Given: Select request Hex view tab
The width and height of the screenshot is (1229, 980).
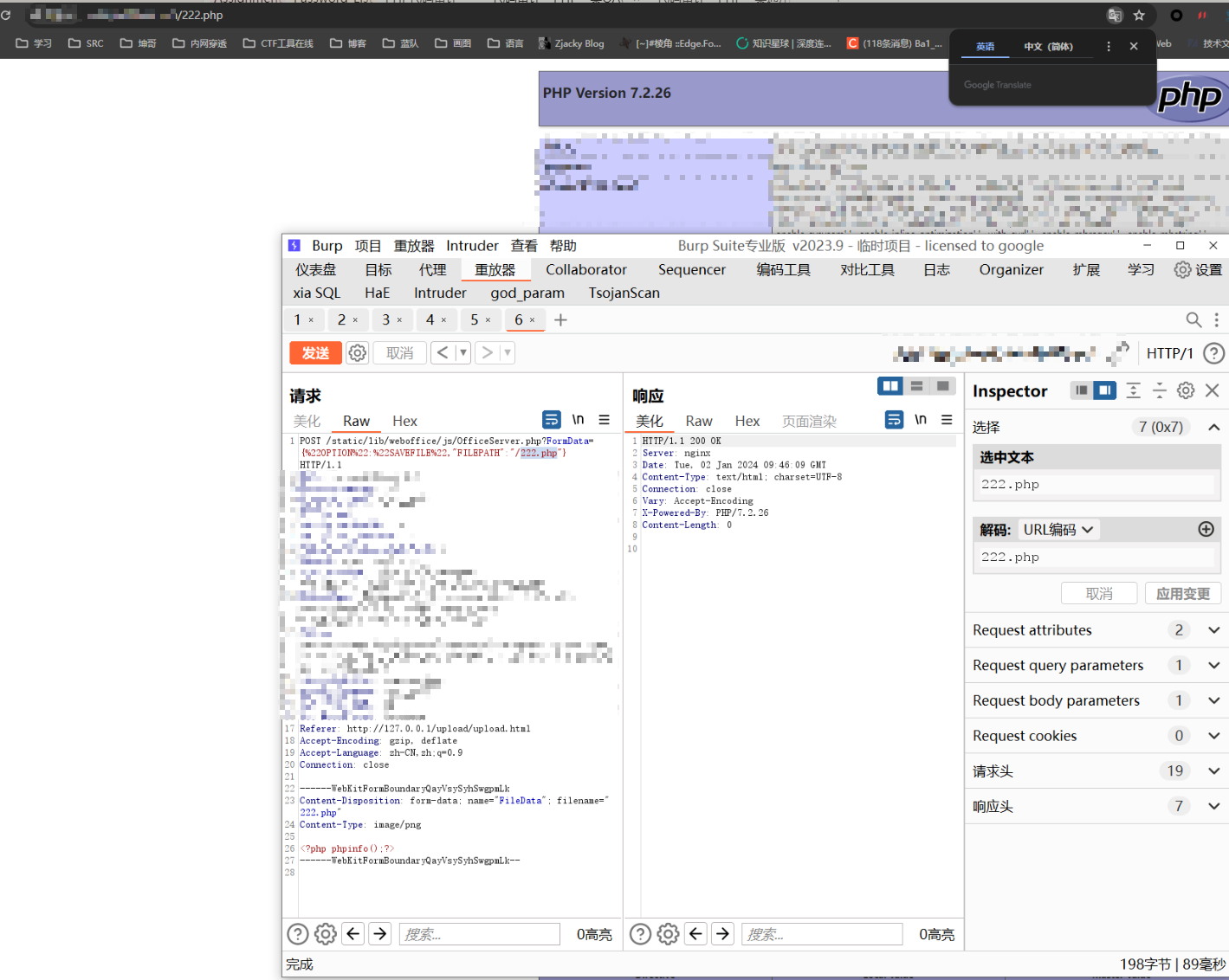Looking at the screenshot, I should 404,421.
